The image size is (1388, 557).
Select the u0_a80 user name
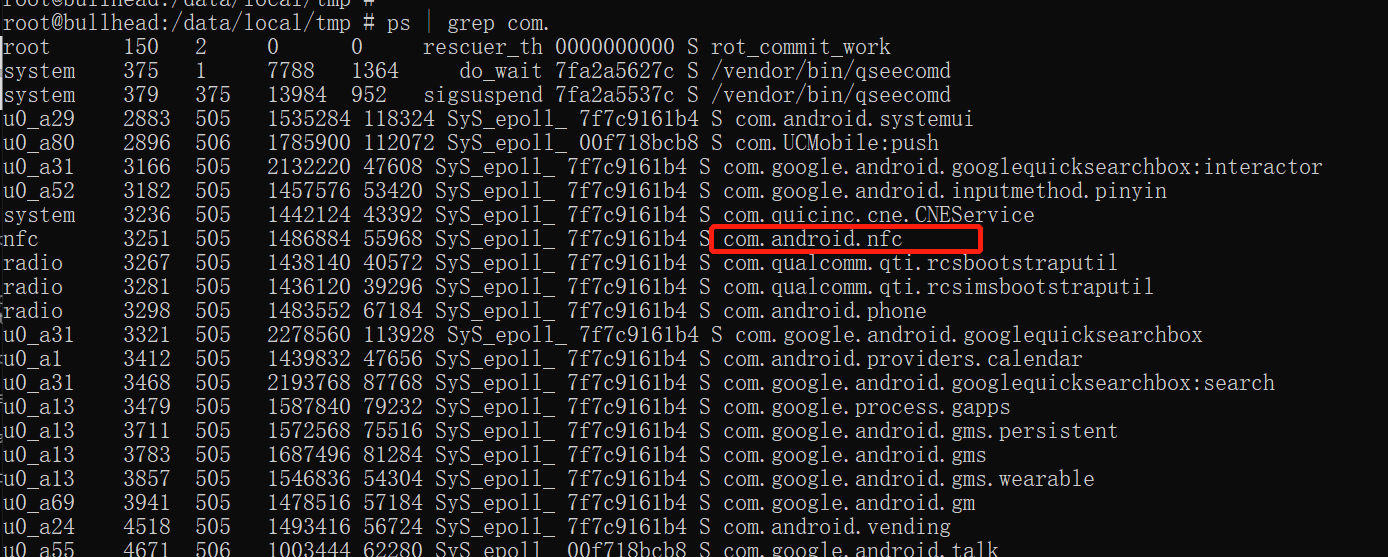click(39, 143)
